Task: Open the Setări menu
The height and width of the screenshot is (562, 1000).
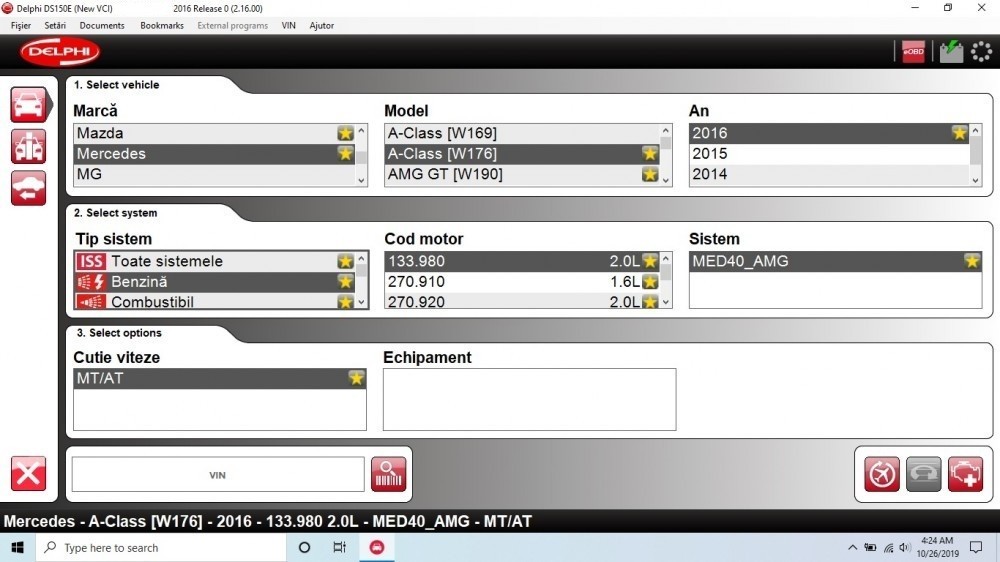Action: [x=55, y=25]
